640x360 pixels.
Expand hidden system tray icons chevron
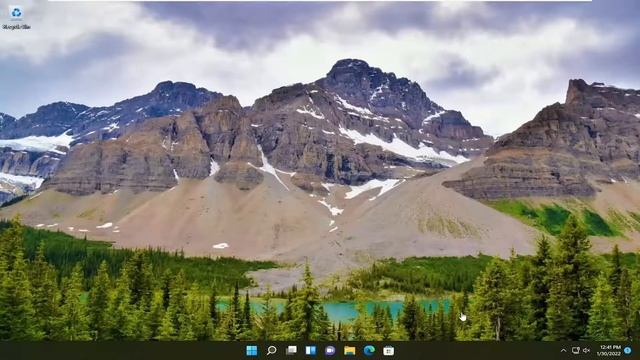(x=564, y=351)
